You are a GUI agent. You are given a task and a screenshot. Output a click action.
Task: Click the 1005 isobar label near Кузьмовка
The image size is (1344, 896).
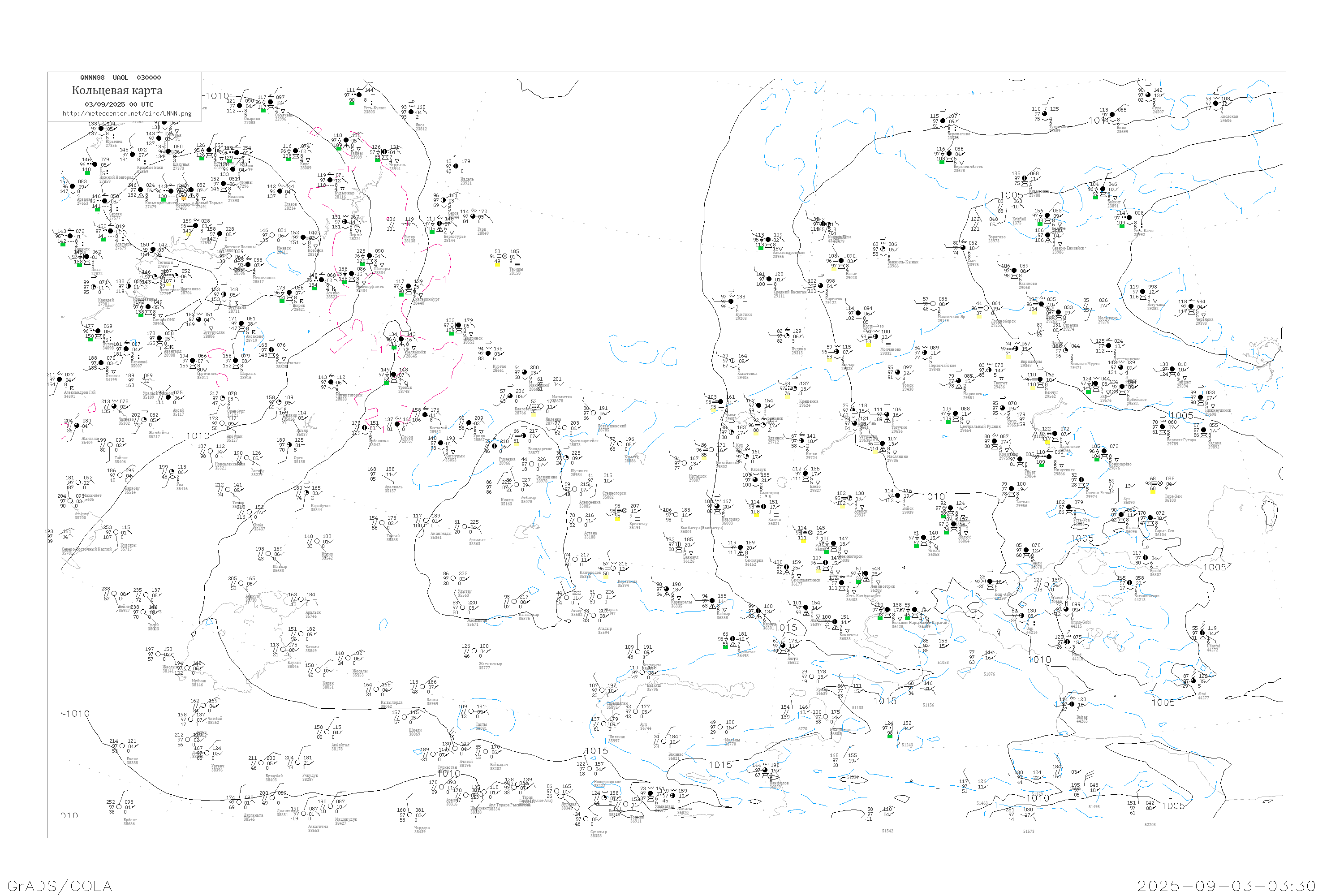(x=1012, y=195)
